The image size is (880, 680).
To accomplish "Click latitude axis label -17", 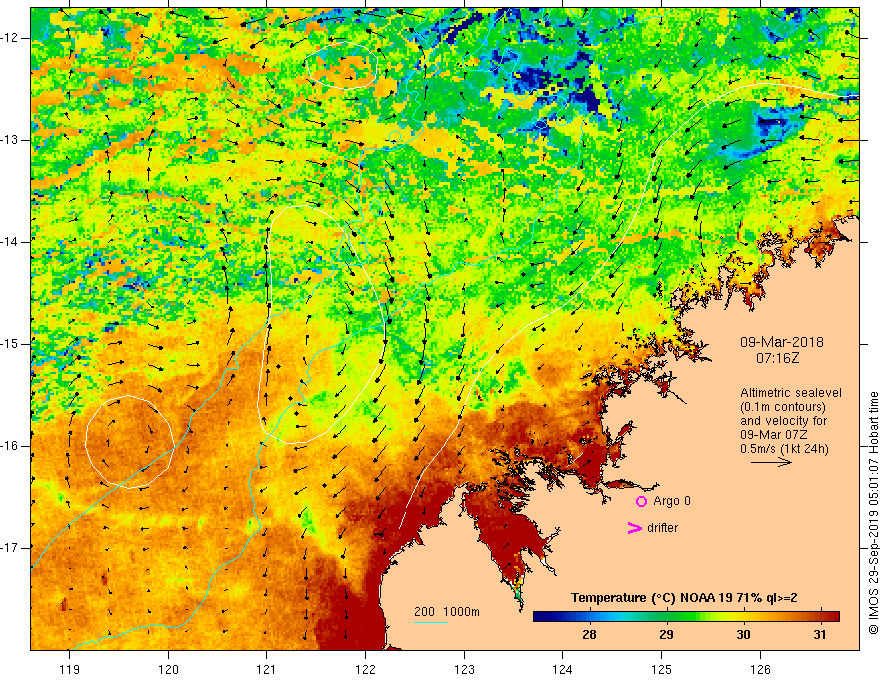I will click(11, 548).
